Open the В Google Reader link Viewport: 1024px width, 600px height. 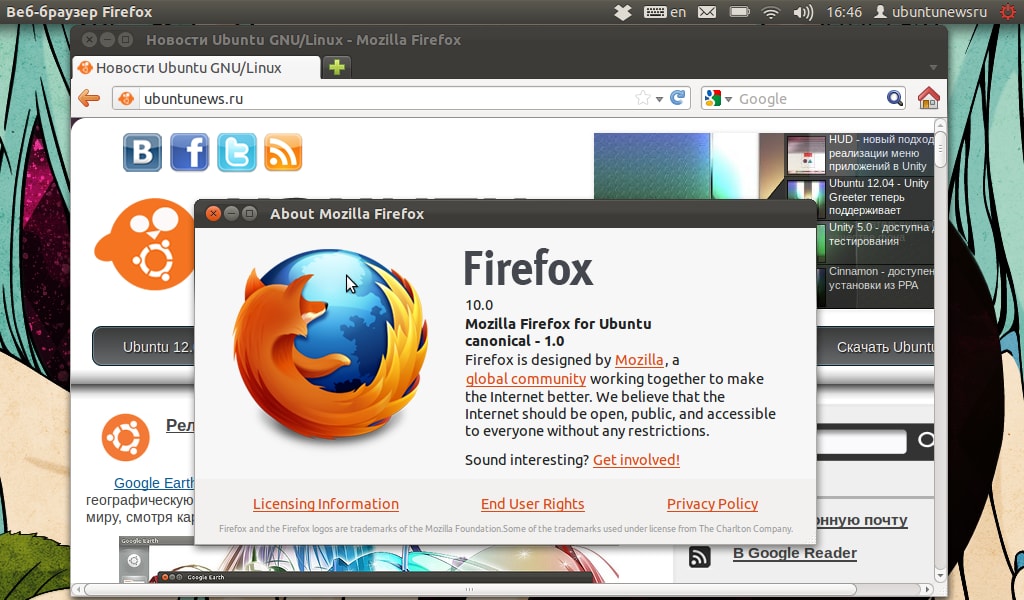pos(795,553)
